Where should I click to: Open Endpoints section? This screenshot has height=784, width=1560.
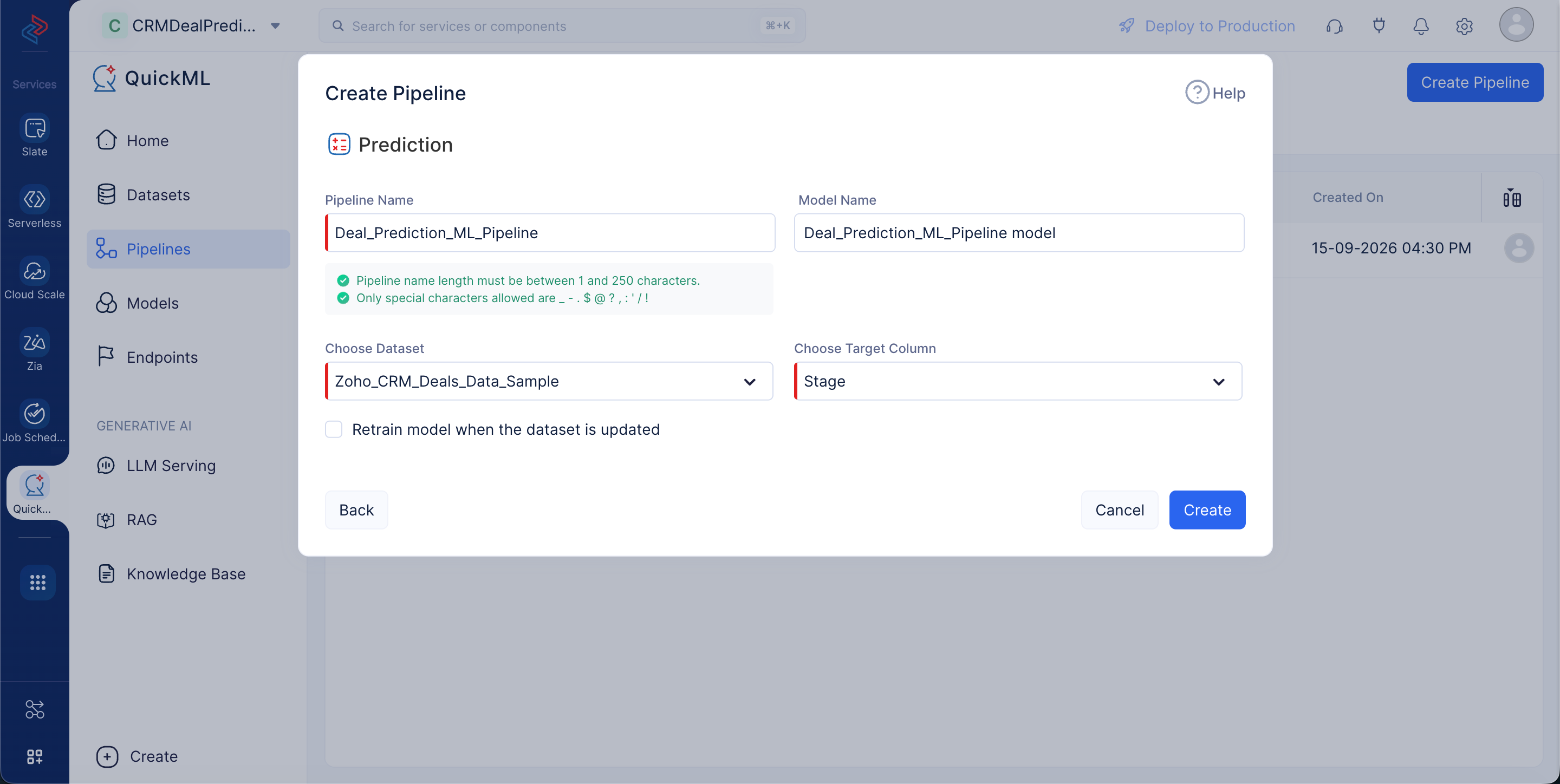pyautogui.click(x=188, y=357)
